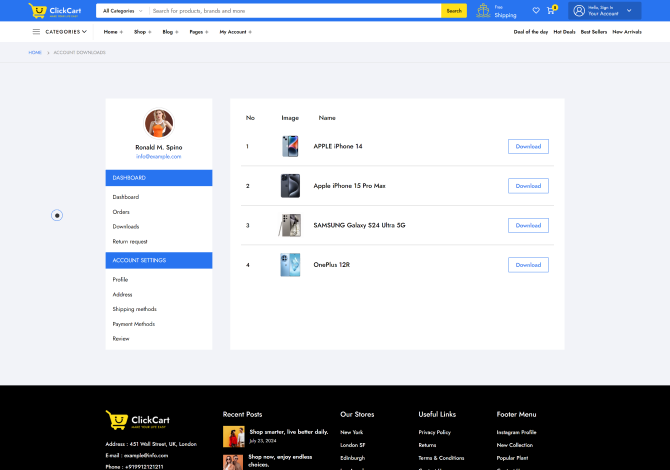
Task: Go to Hot Deals page
Action: coord(563,32)
